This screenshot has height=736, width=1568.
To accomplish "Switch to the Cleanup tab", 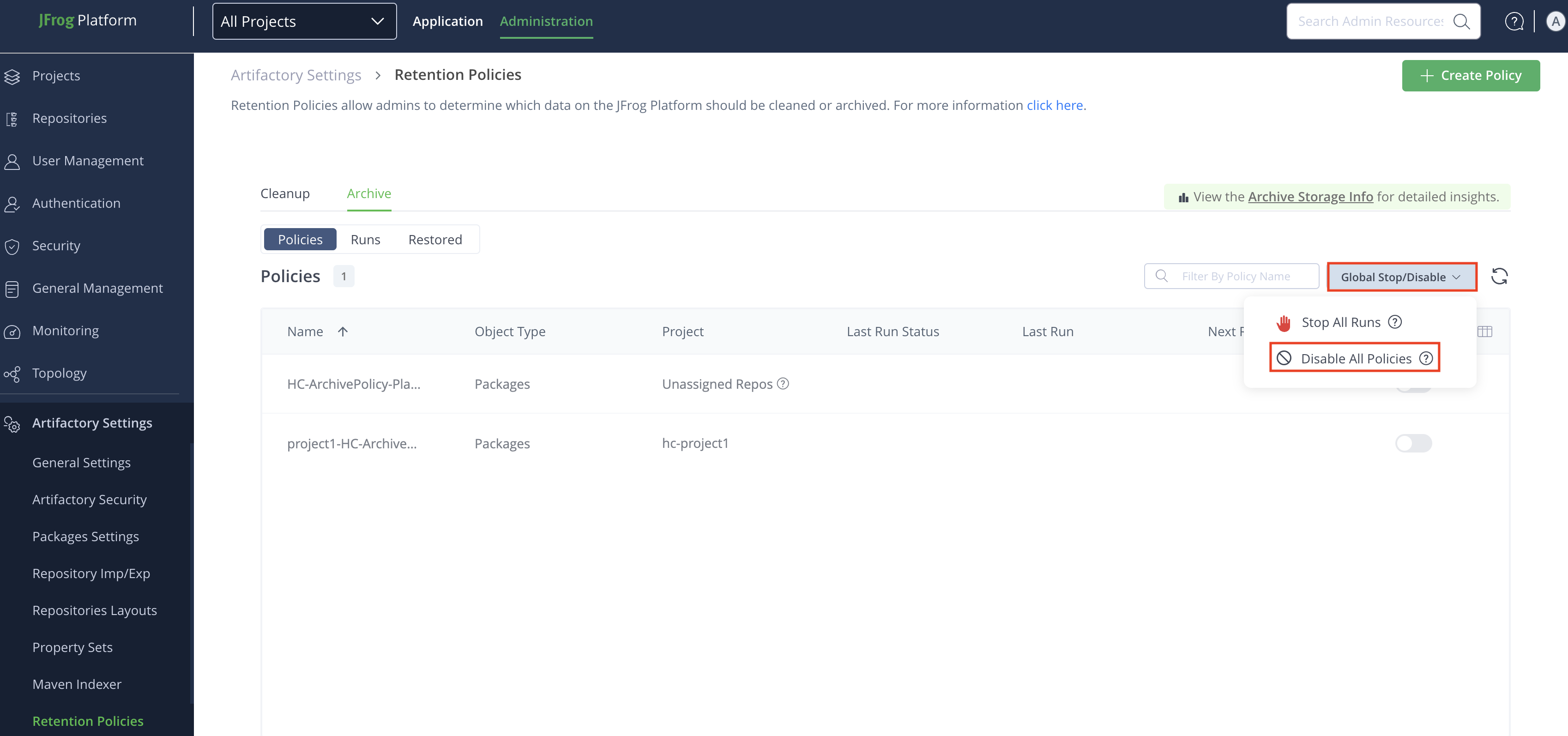I will pyautogui.click(x=285, y=193).
